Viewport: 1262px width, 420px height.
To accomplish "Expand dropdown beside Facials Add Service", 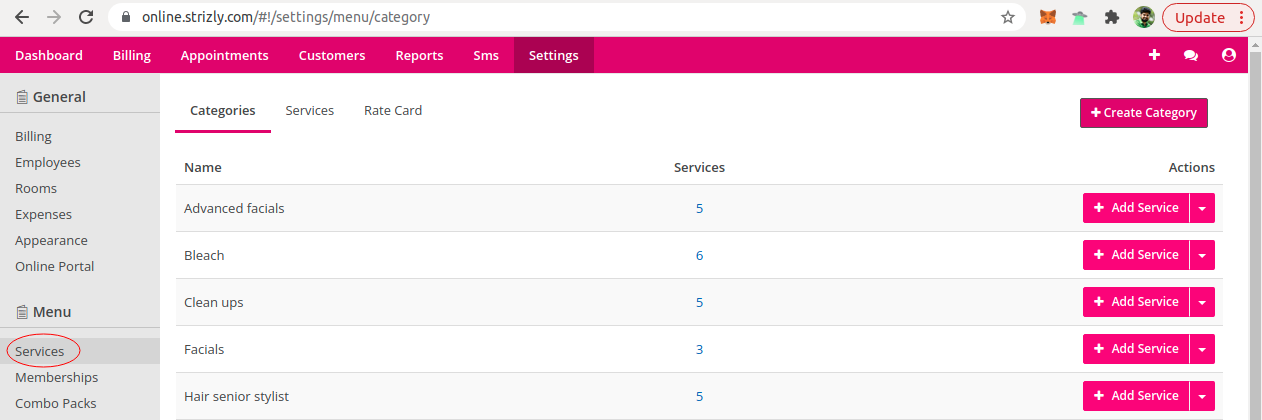I will [x=1202, y=349].
